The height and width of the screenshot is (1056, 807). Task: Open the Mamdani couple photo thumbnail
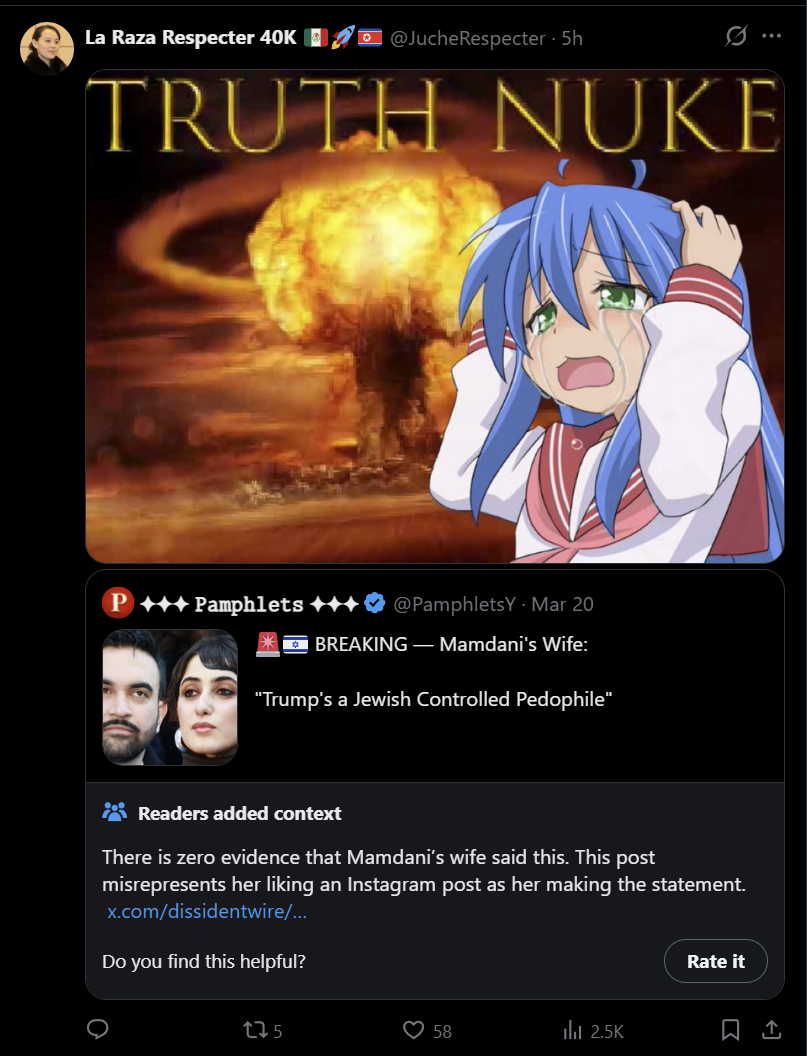[170, 697]
